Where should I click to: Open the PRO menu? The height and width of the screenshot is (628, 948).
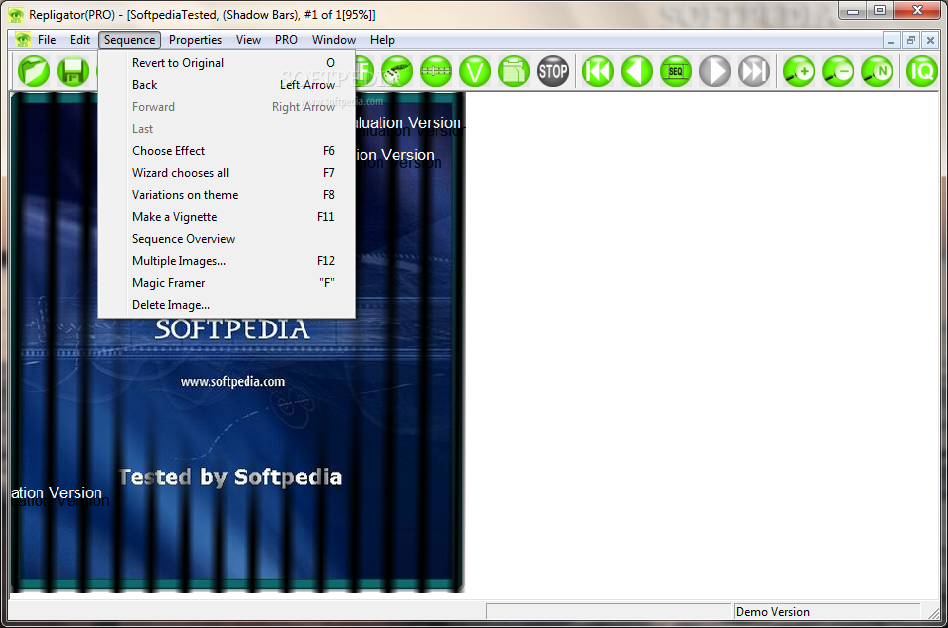[x=286, y=40]
